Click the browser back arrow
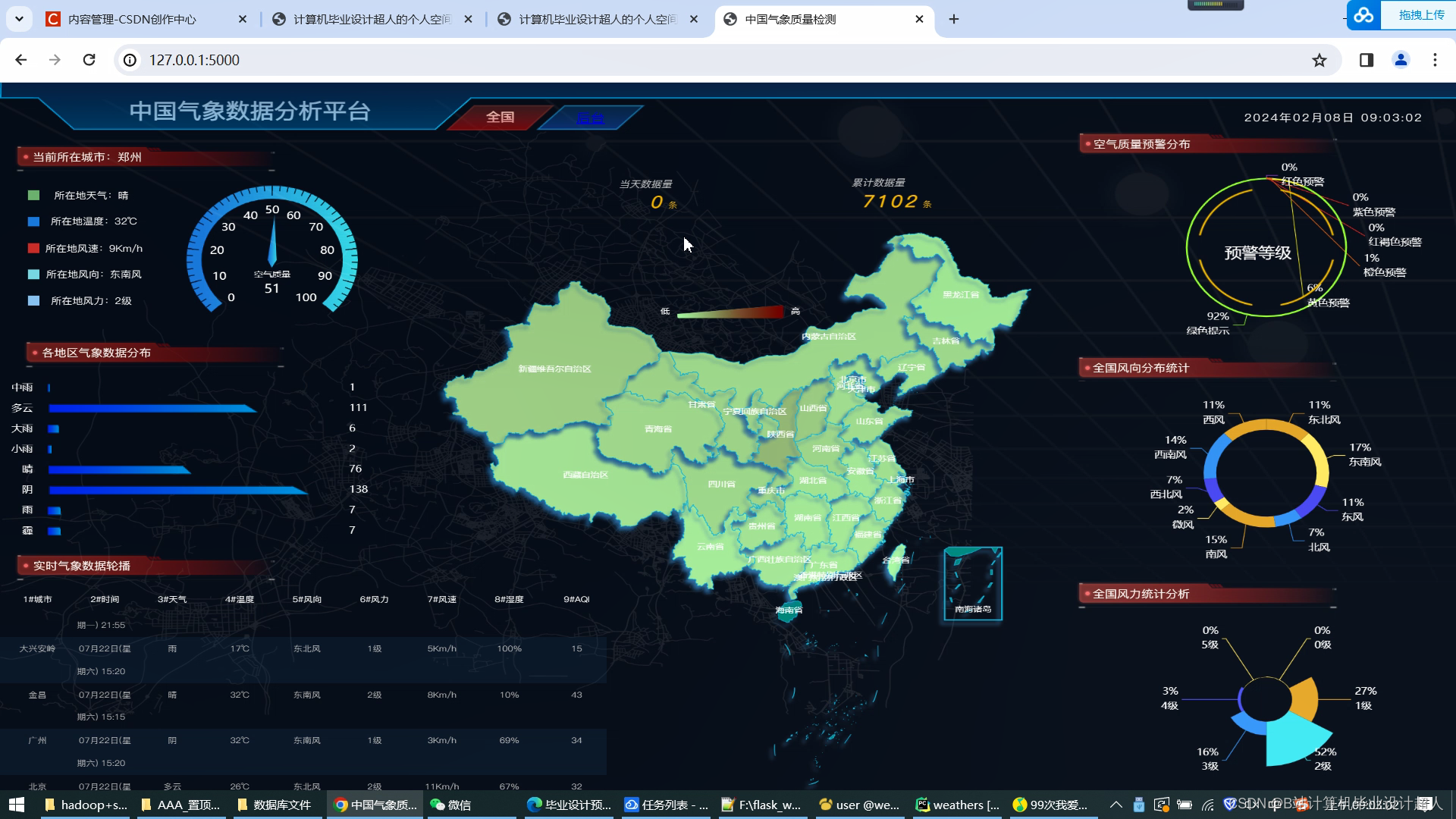 click(21, 60)
